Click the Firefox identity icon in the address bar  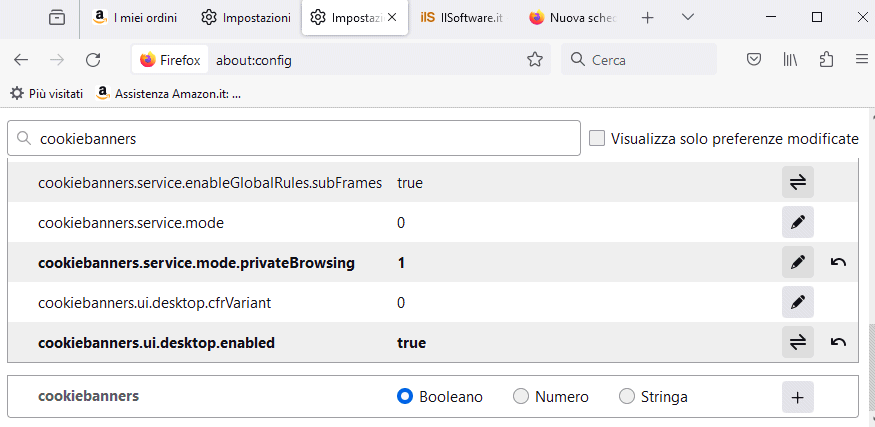170,60
